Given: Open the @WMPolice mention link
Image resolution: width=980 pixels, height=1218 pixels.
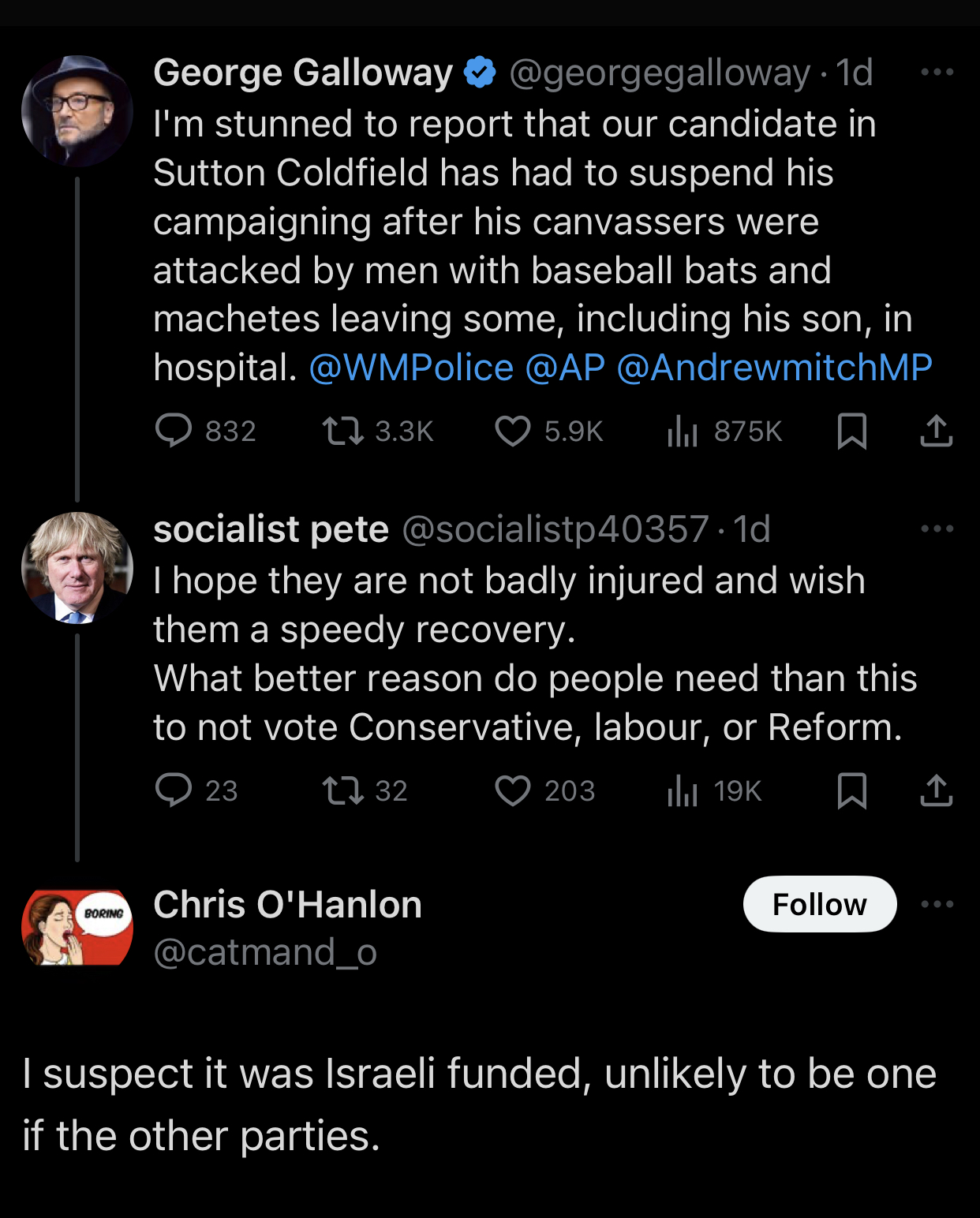Looking at the screenshot, I should pos(411,368).
